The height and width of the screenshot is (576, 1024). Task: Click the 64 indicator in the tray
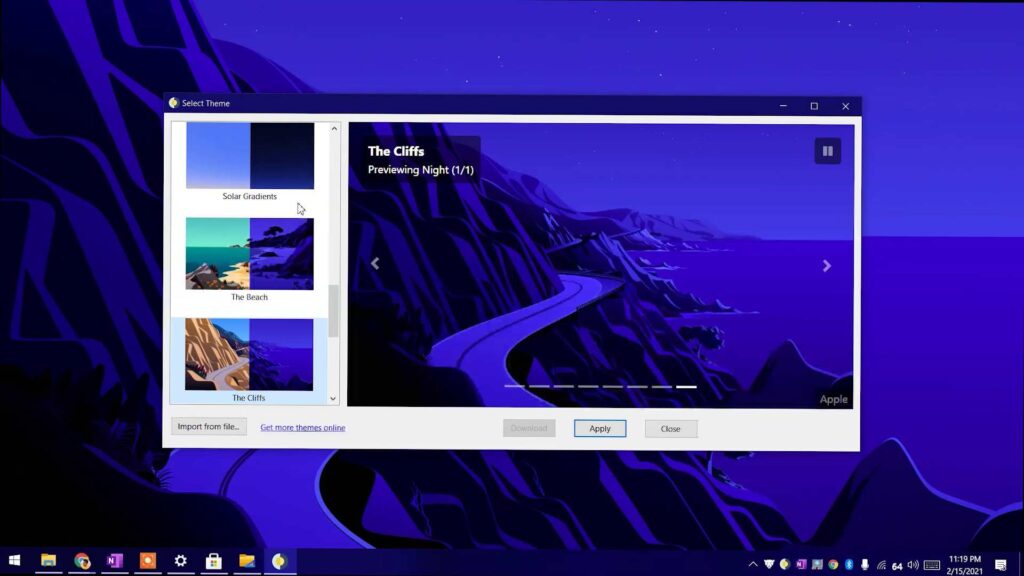point(897,566)
